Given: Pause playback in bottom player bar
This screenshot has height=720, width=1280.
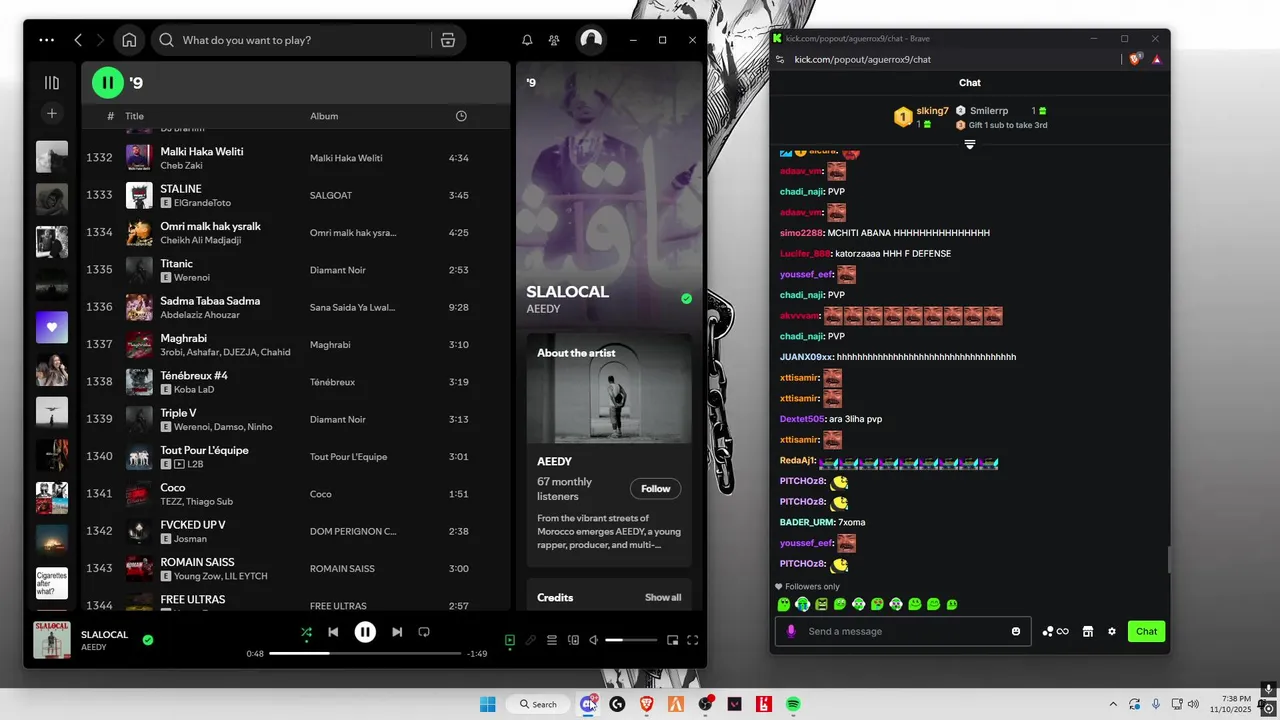Looking at the screenshot, I should [365, 632].
